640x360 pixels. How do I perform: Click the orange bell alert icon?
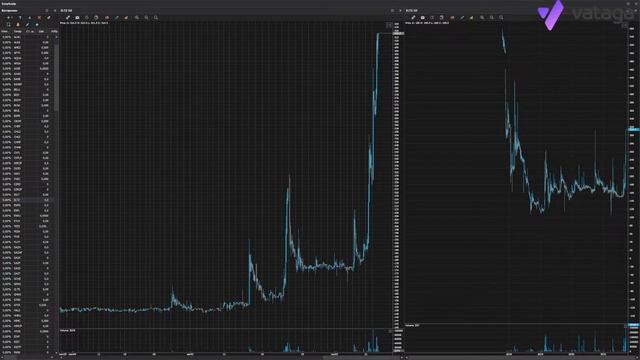click(x=18, y=24)
